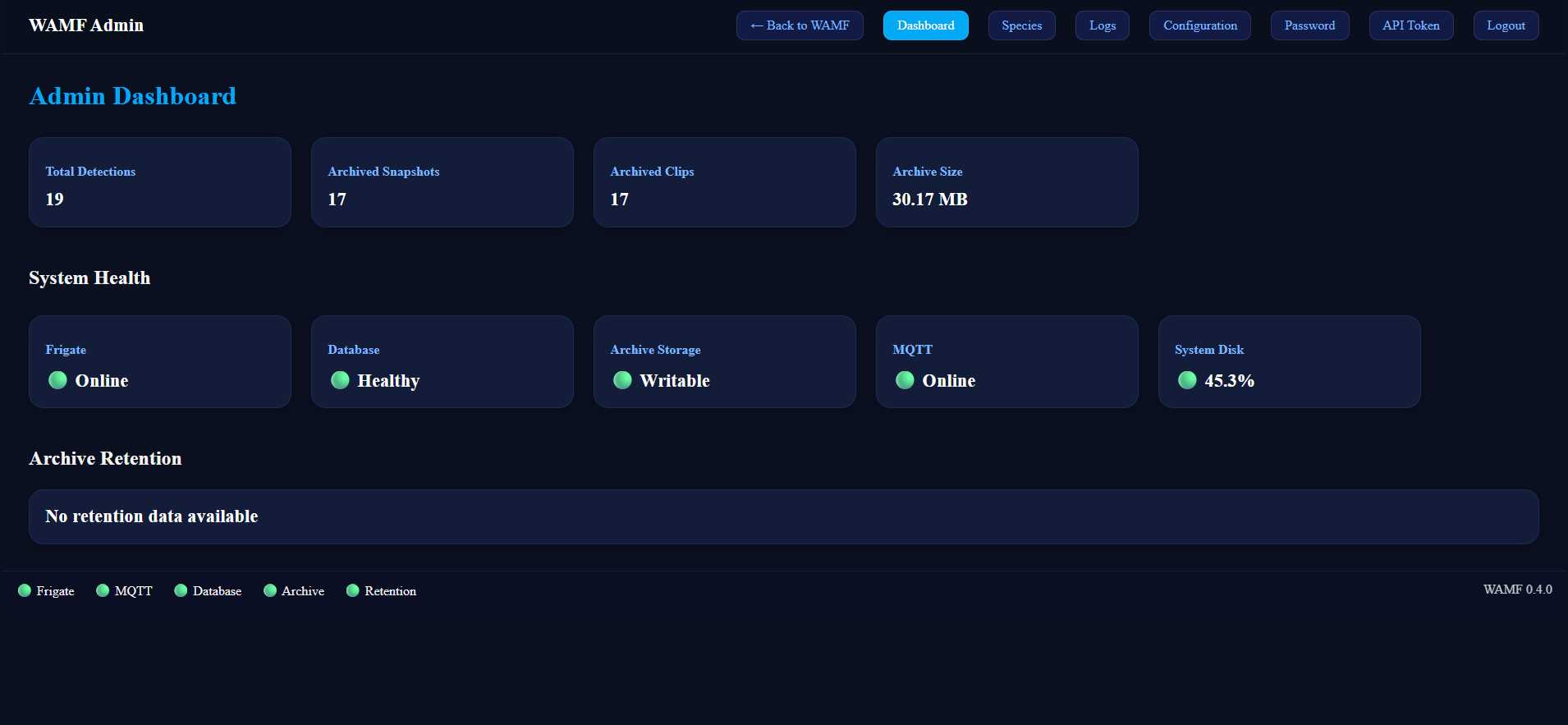
Task: Click the WAMF Admin title
Action: [x=86, y=25]
